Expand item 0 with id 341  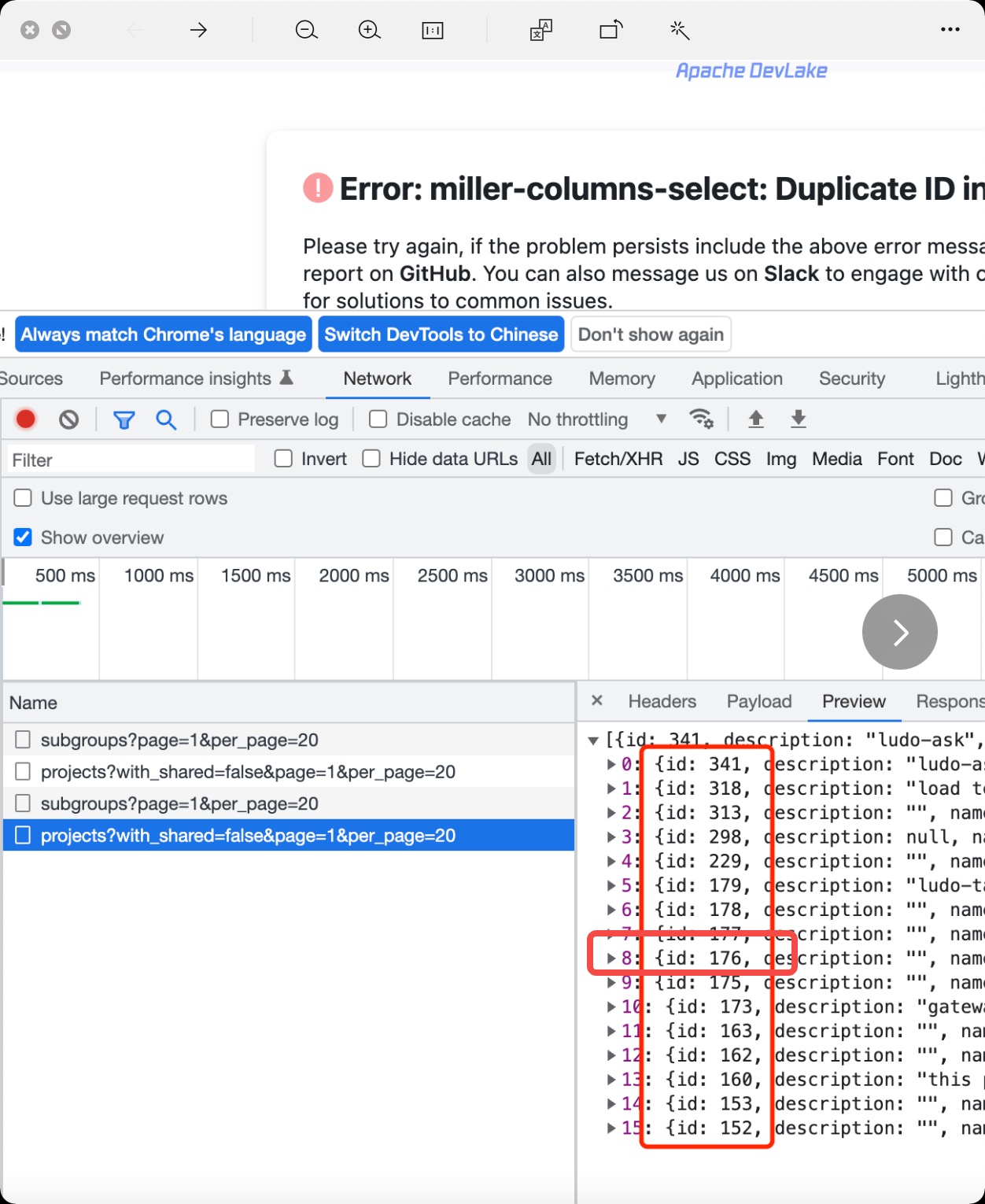click(x=611, y=764)
